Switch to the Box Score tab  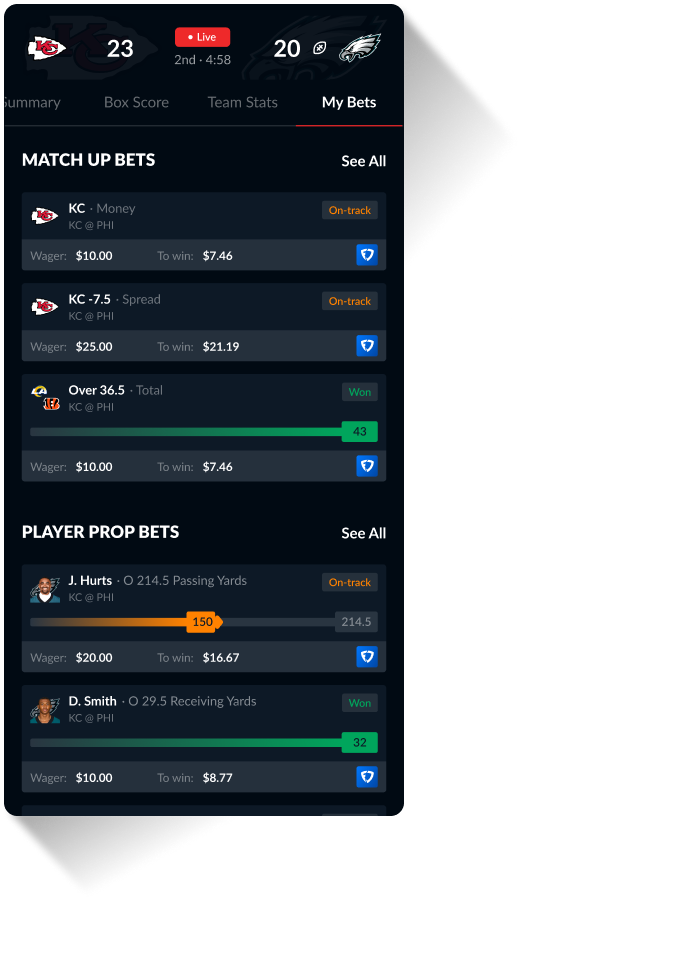point(136,102)
